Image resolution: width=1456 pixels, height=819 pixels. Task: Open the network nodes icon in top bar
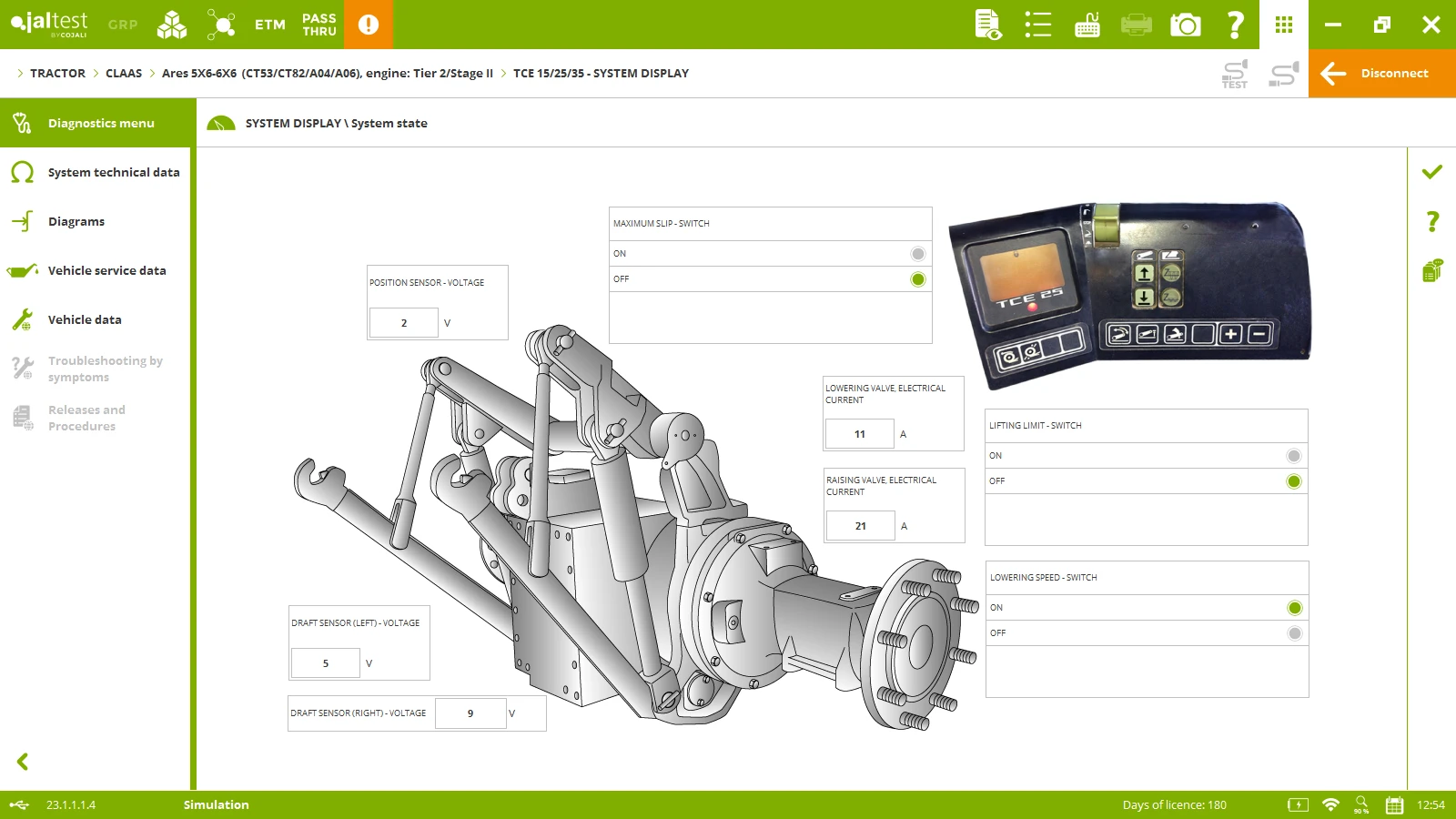(x=220, y=25)
